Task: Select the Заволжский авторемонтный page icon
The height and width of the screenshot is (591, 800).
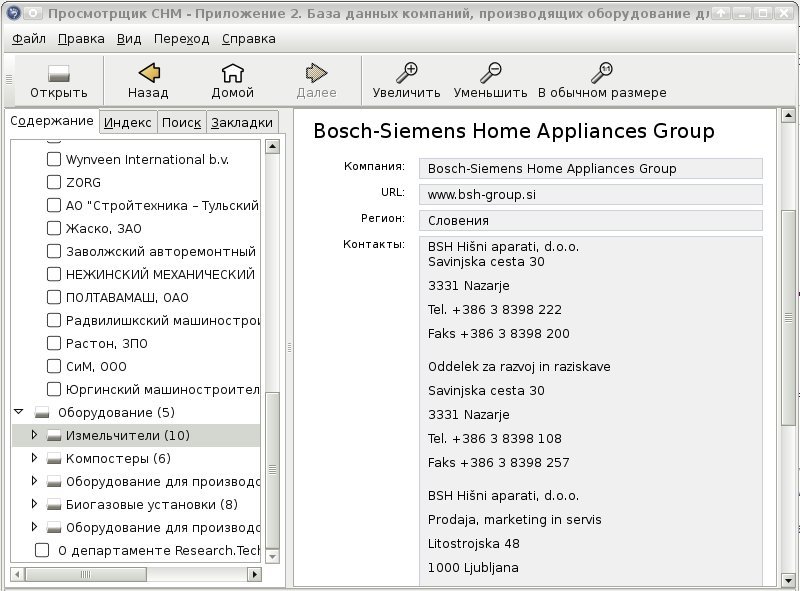Action: tap(54, 251)
